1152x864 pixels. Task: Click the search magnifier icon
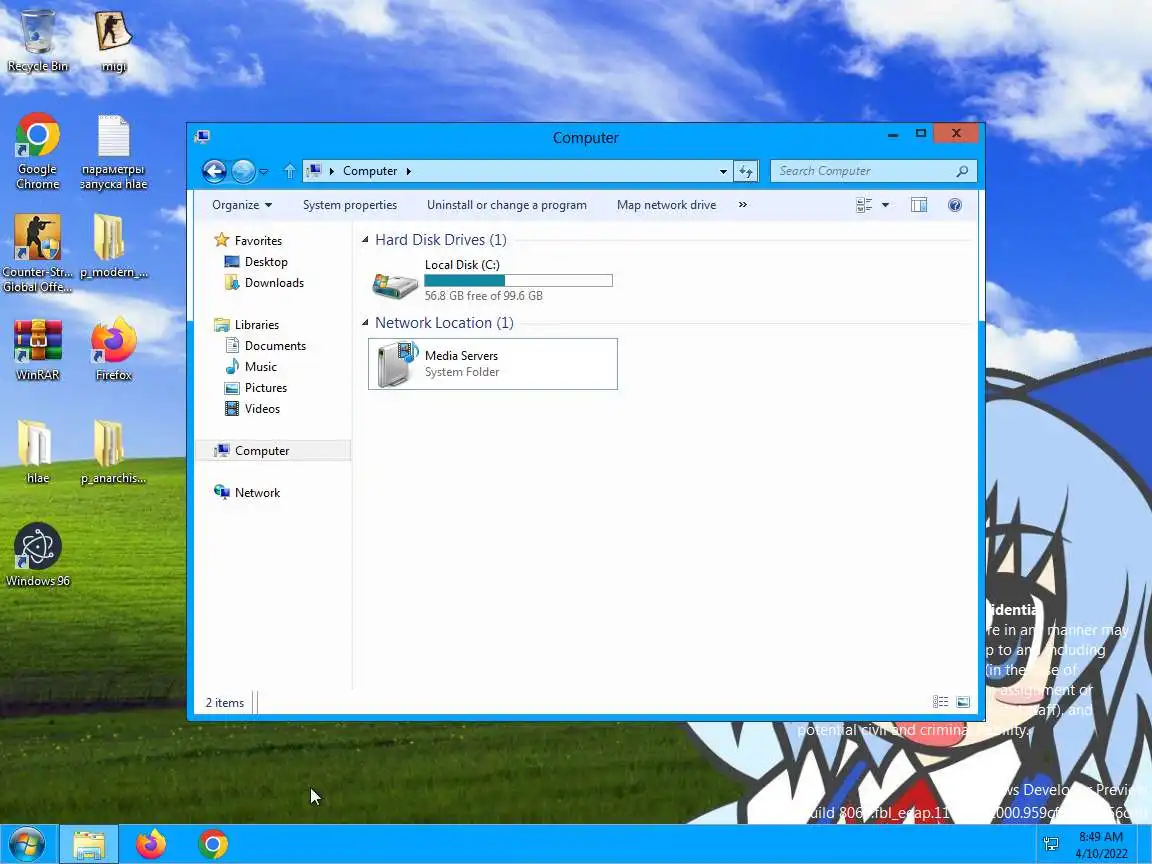[x=962, y=171]
